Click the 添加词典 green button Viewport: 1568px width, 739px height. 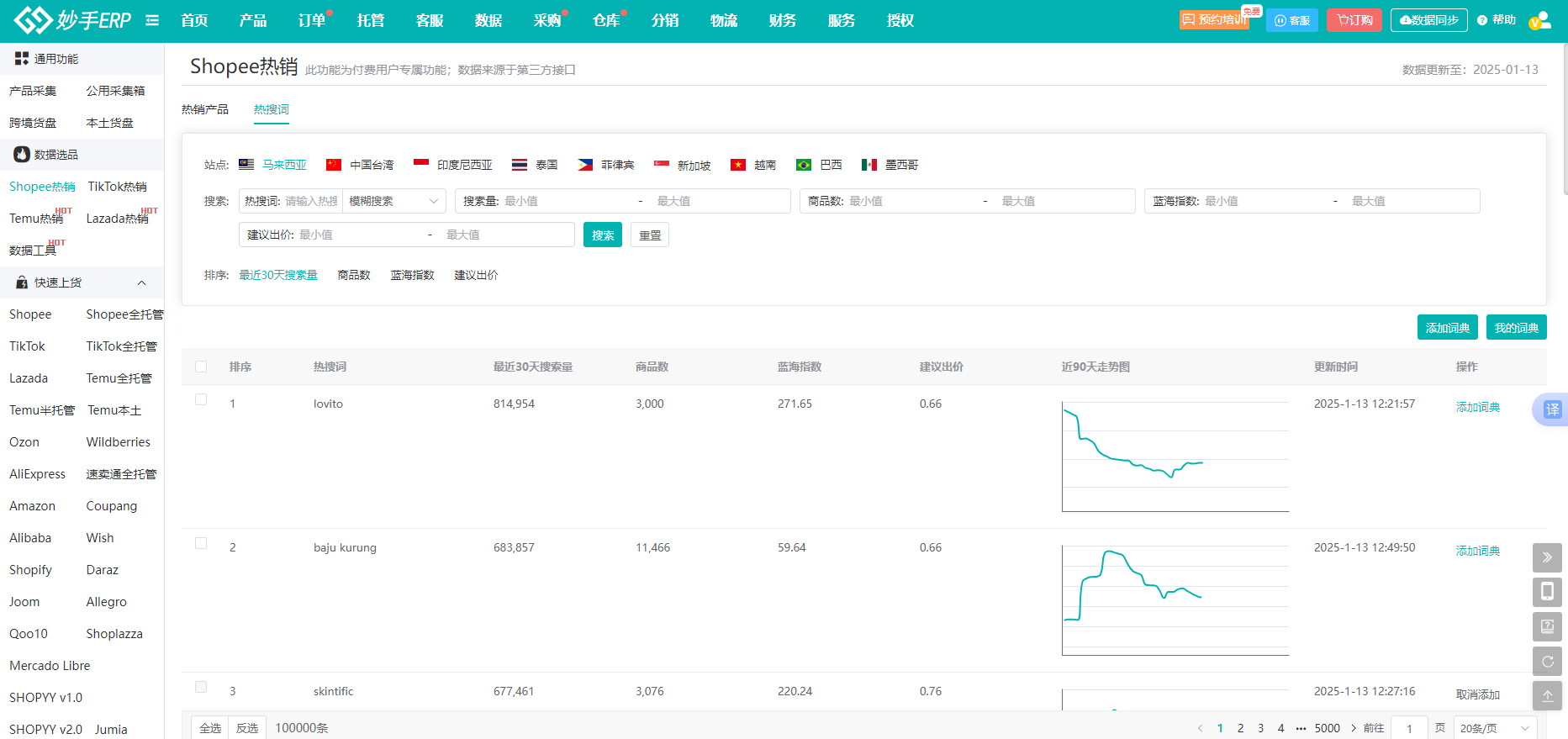pos(1448,327)
